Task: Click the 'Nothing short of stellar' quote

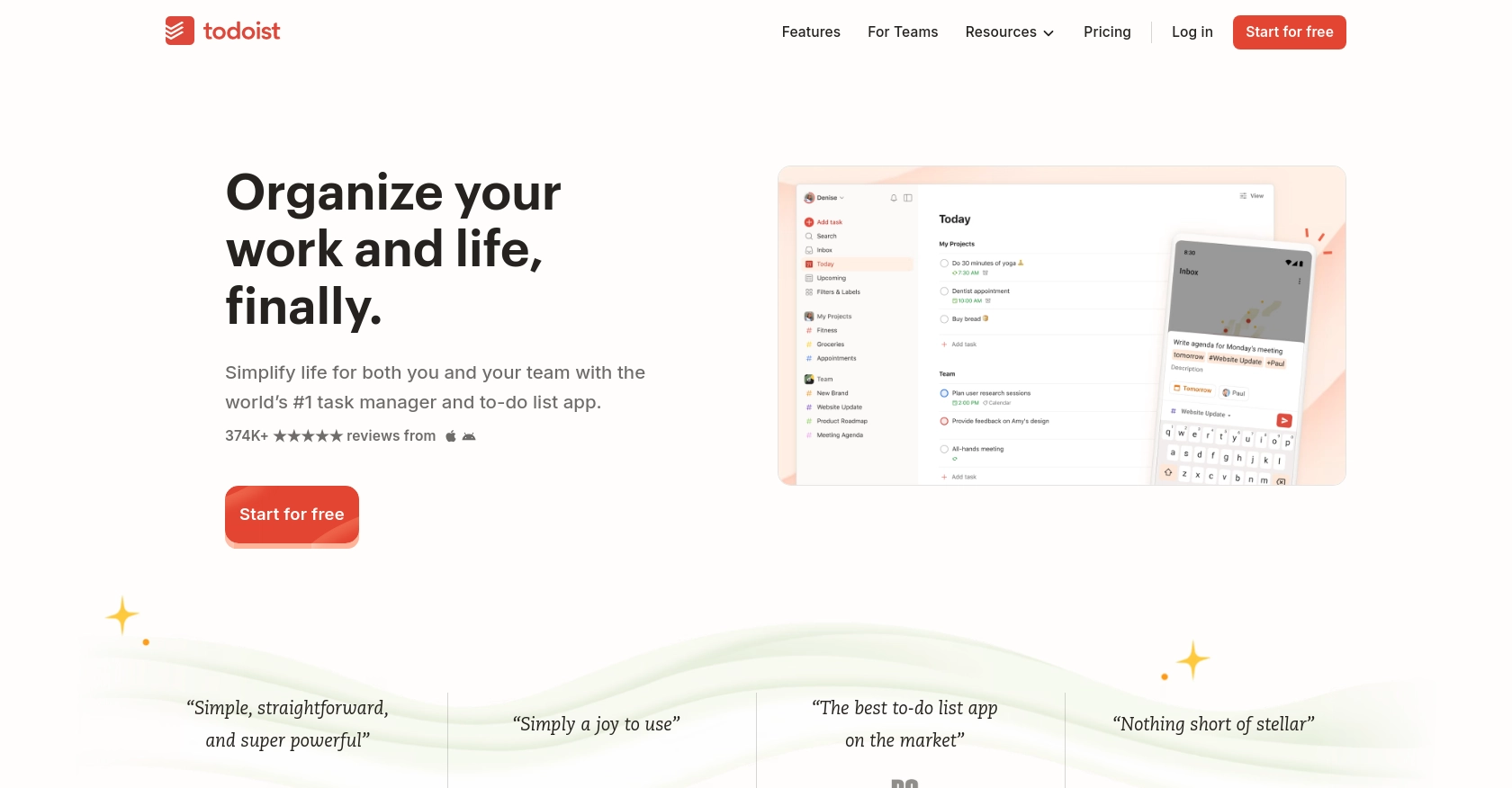Action: (1213, 724)
